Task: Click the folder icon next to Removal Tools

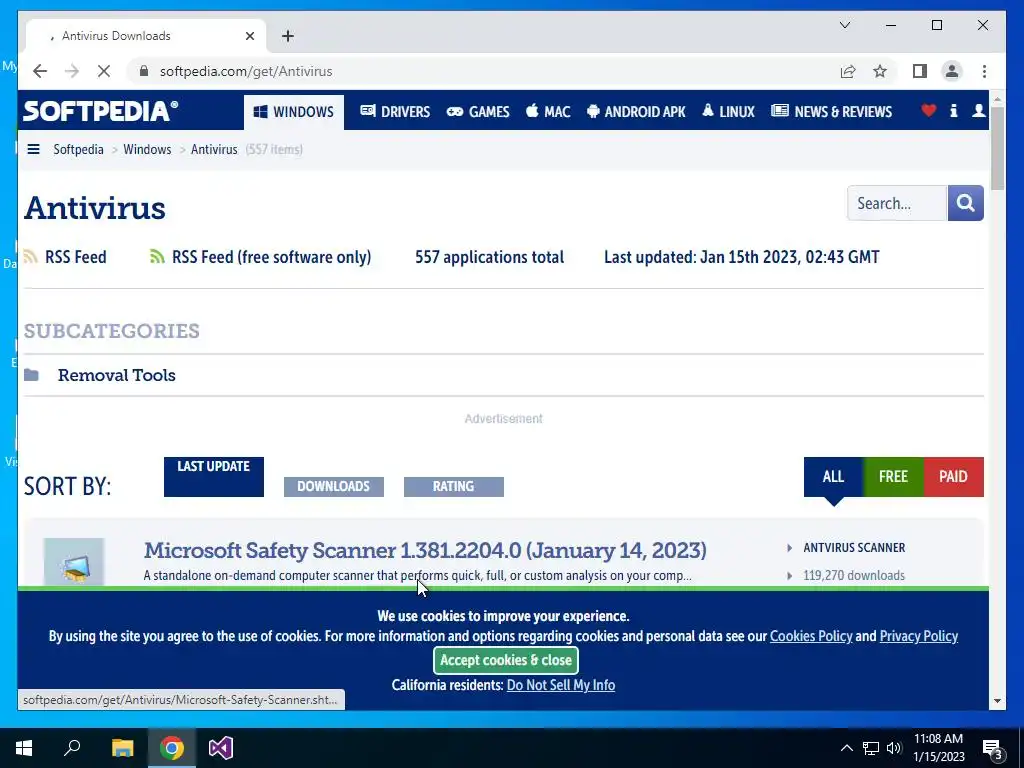Action: [x=31, y=375]
